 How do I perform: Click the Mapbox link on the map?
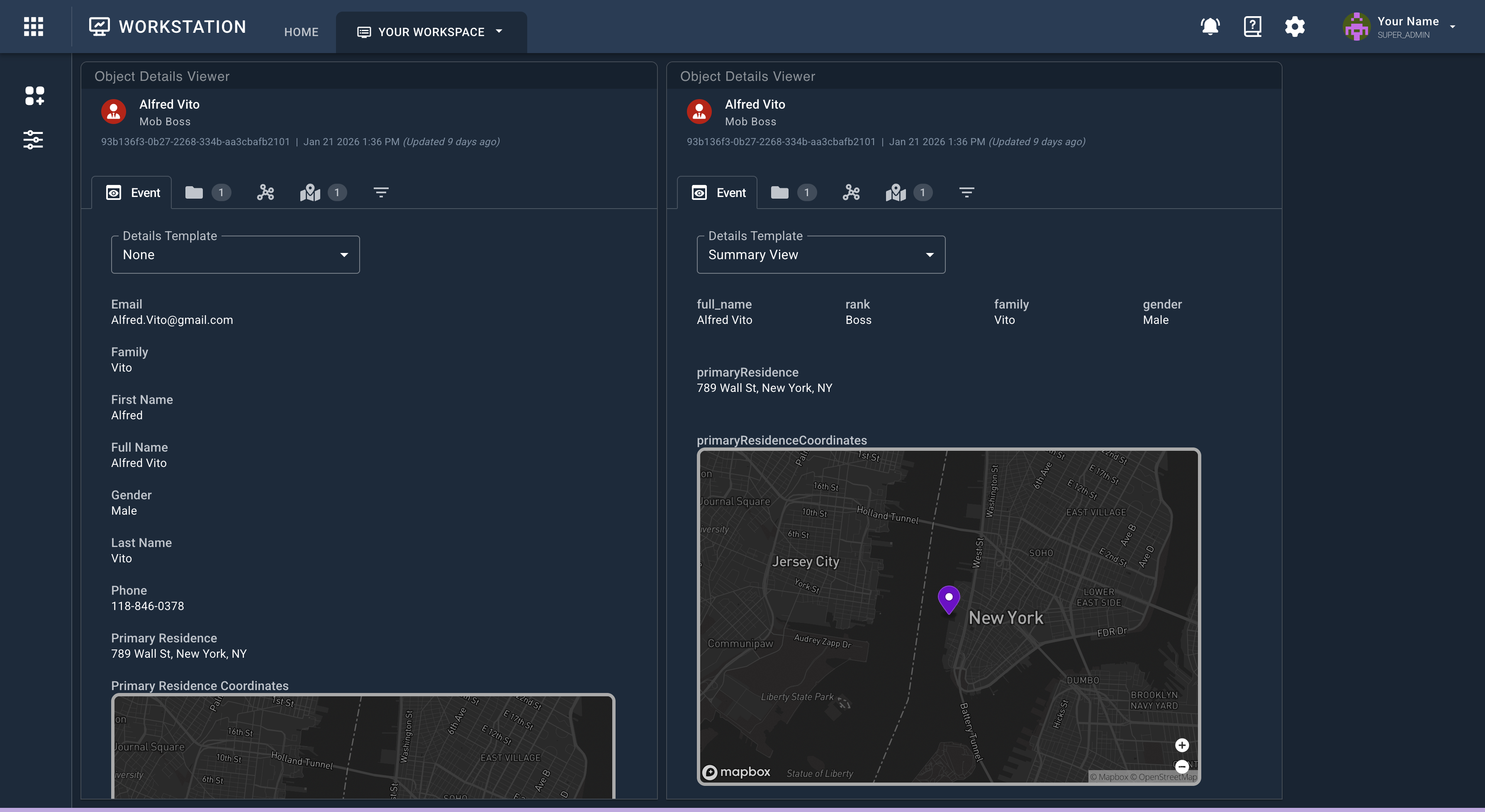tap(737, 772)
